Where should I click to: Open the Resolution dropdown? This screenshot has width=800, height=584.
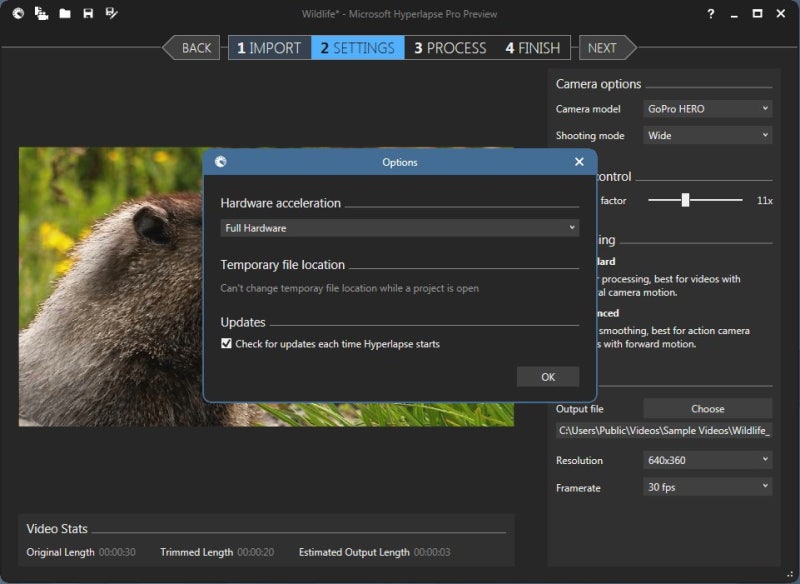pyautogui.click(x=707, y=460)
